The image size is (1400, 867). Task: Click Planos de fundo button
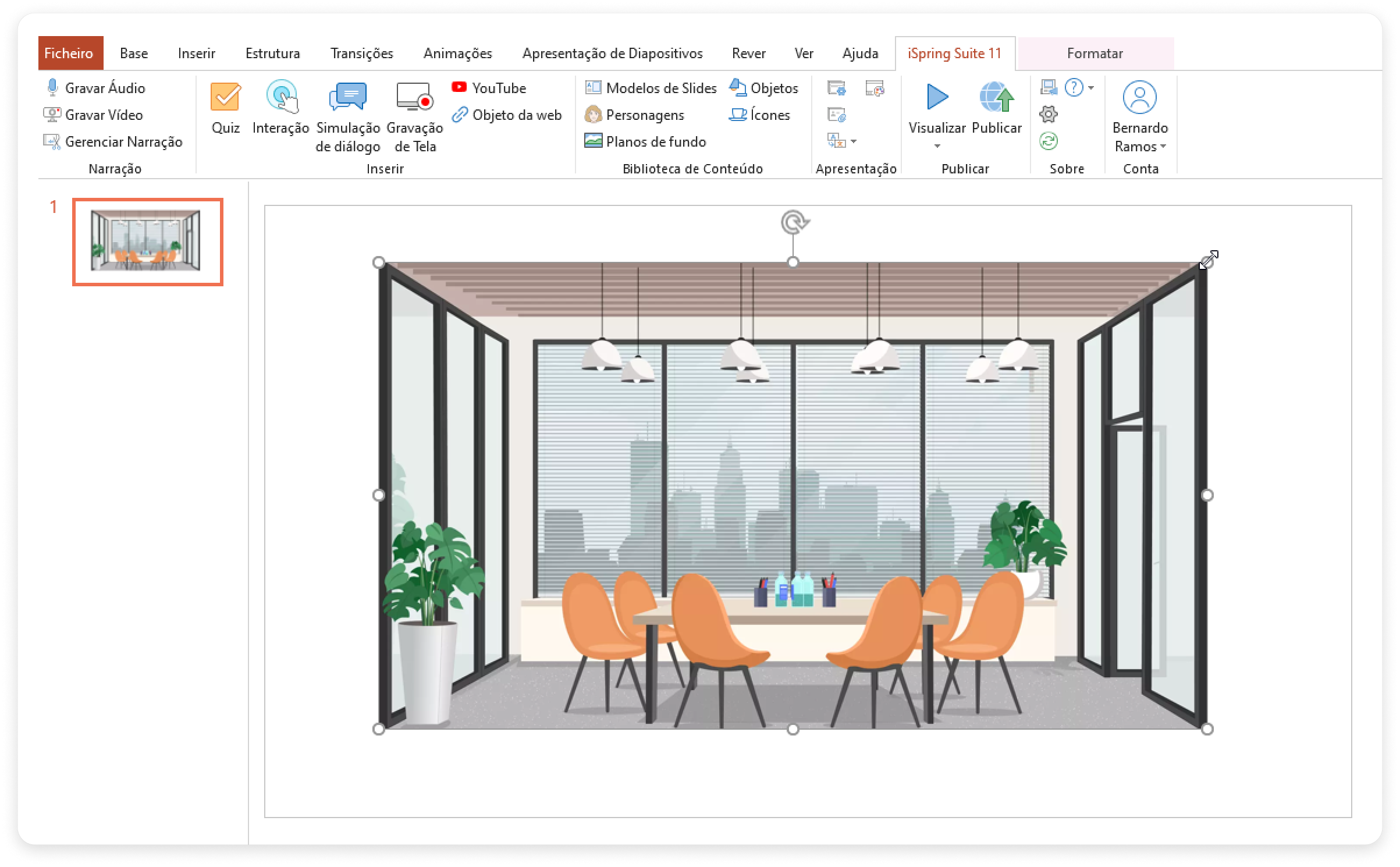tap(646, 141)
